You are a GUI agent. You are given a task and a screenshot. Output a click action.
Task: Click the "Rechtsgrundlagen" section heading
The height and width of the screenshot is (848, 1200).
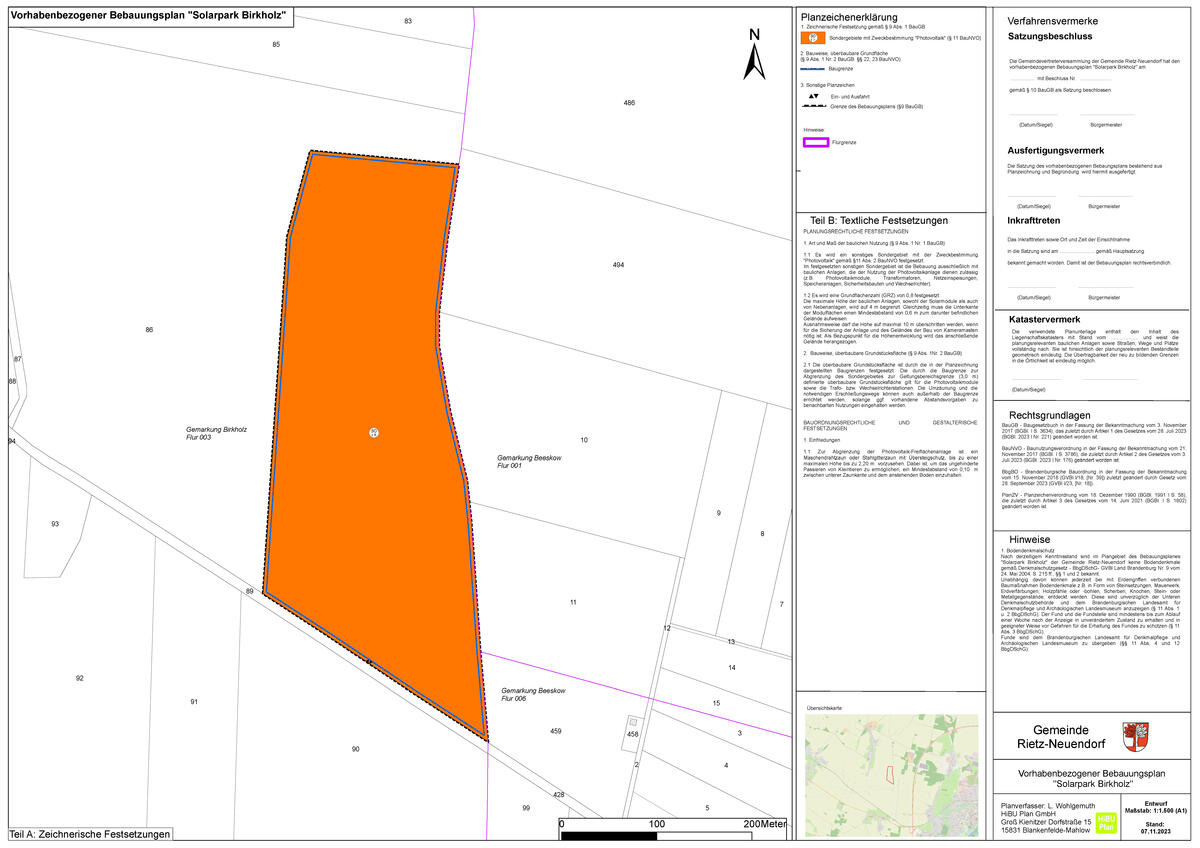pos(1049,415)
